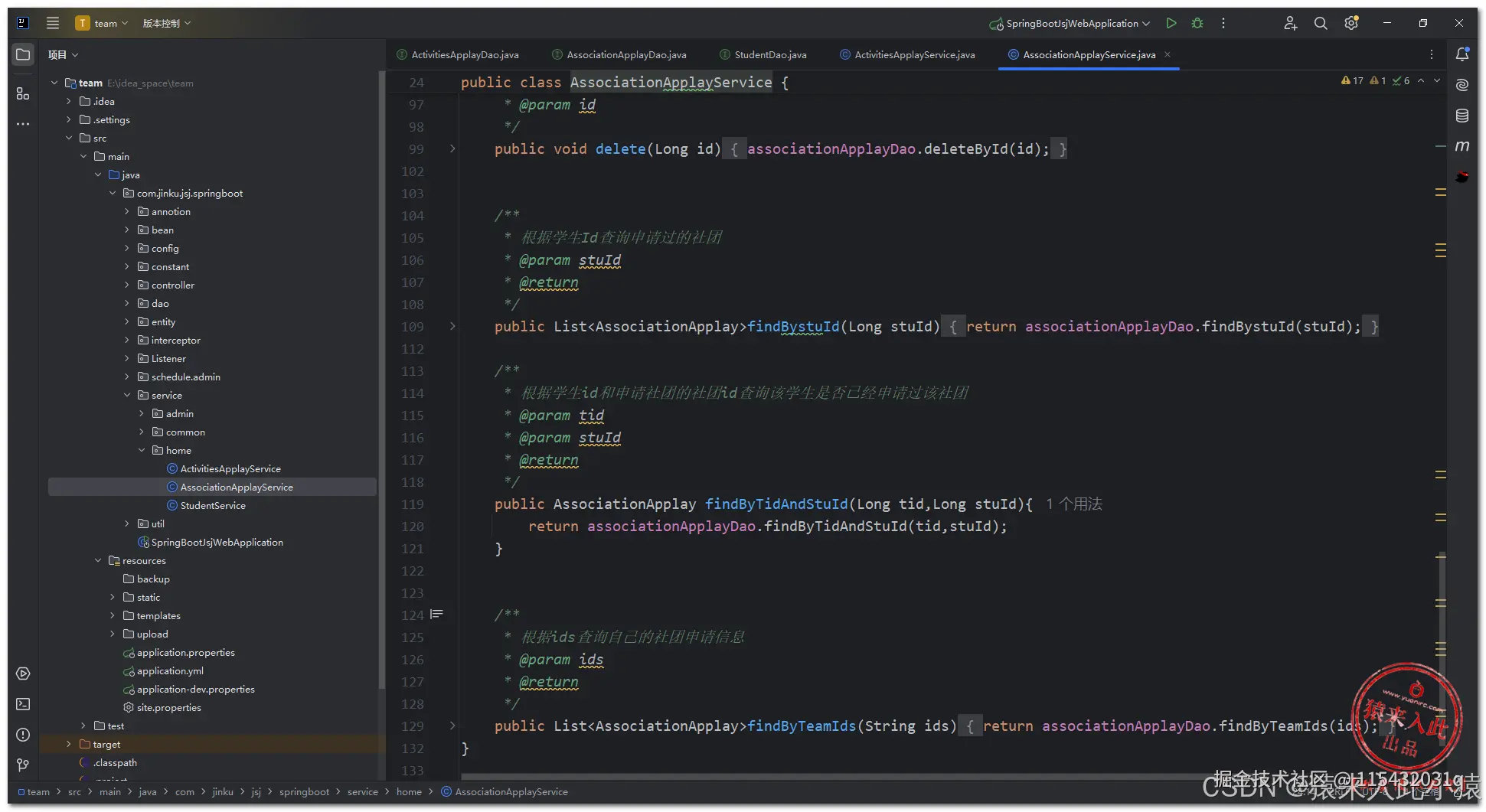
Task: Open more run actions menu
Action: [1223, 23]
